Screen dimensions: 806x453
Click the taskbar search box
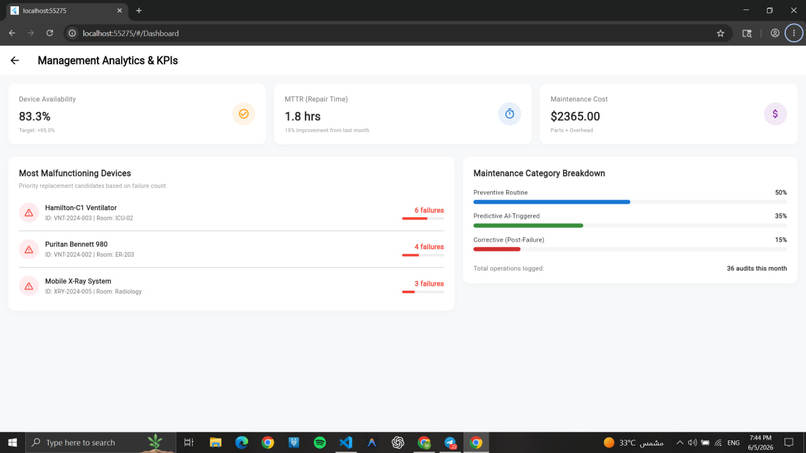tap(100, 442)
